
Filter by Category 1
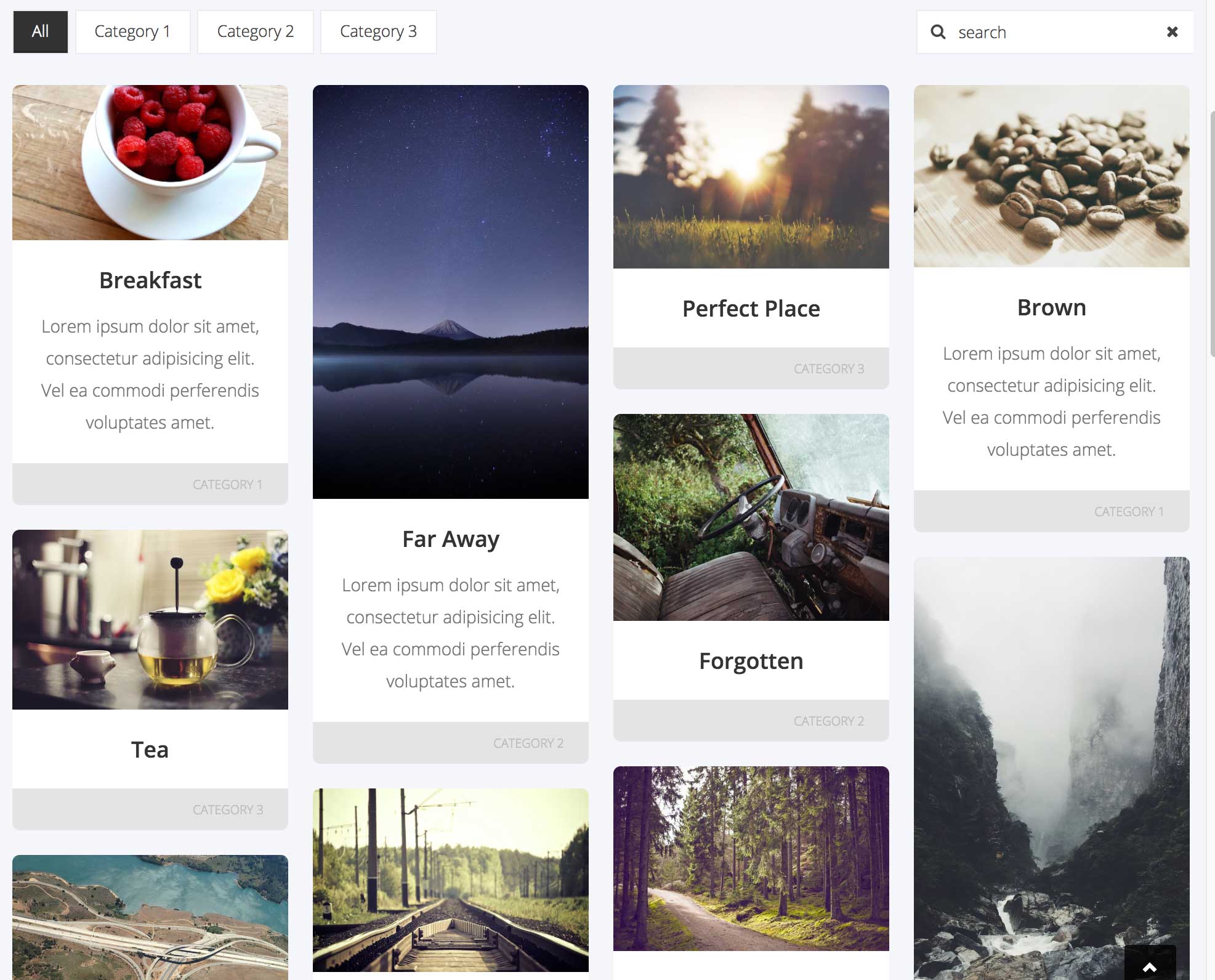[x=132, y=31]
